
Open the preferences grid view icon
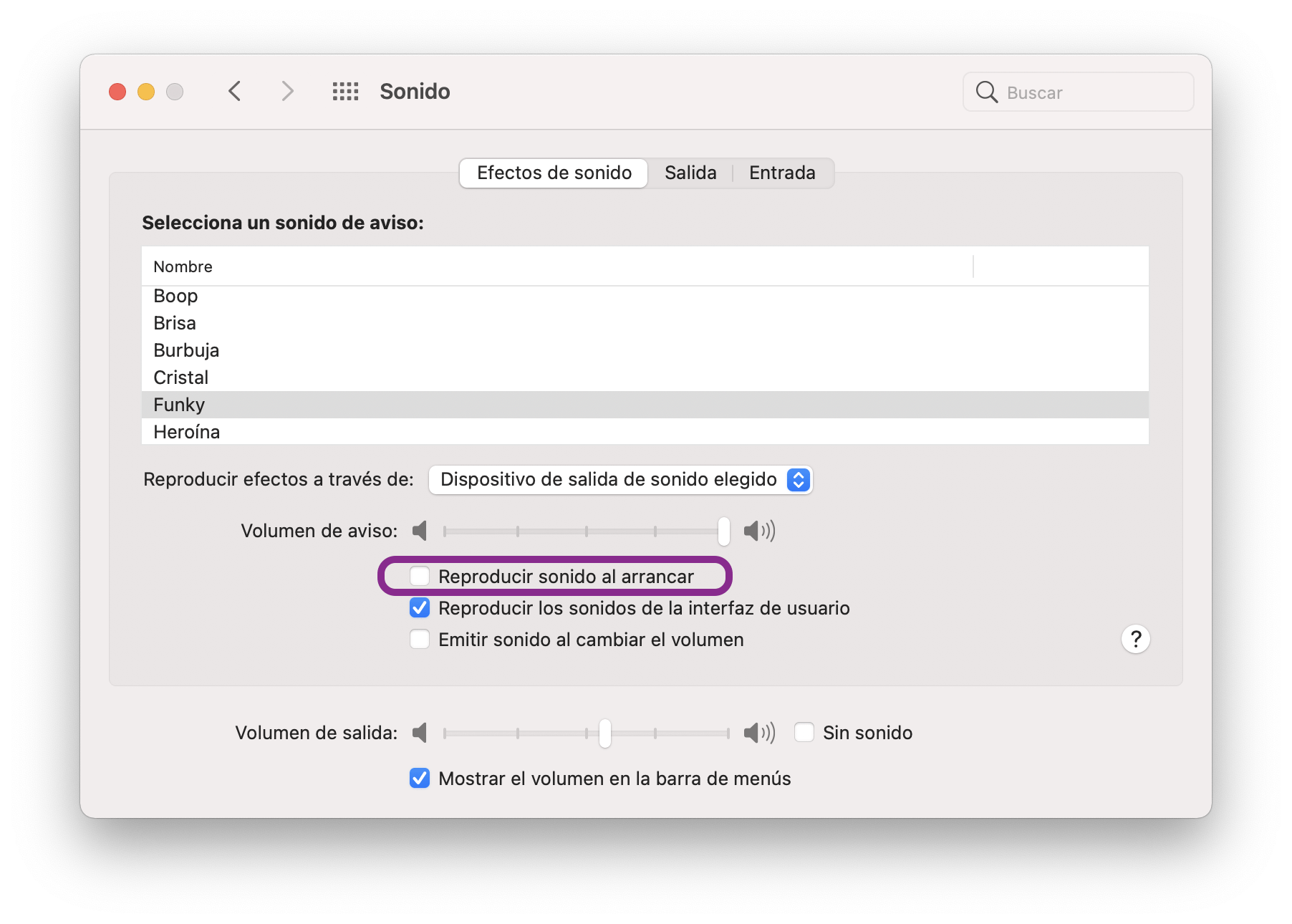coord(346,91)
